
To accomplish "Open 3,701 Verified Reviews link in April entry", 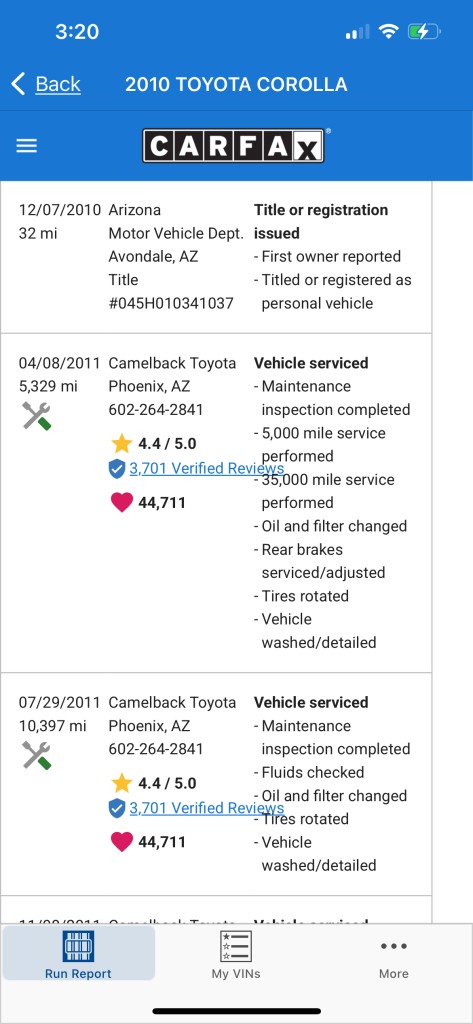I will click(x=206, y=468).
